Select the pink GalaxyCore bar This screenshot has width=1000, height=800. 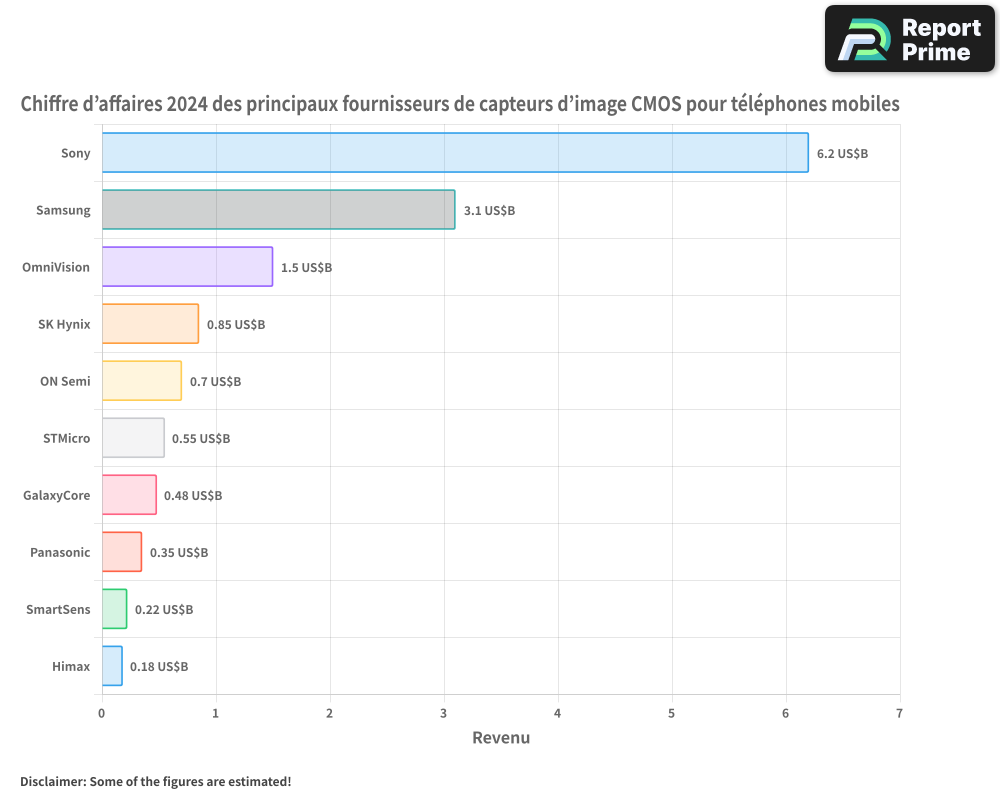(x=129, y=495)
